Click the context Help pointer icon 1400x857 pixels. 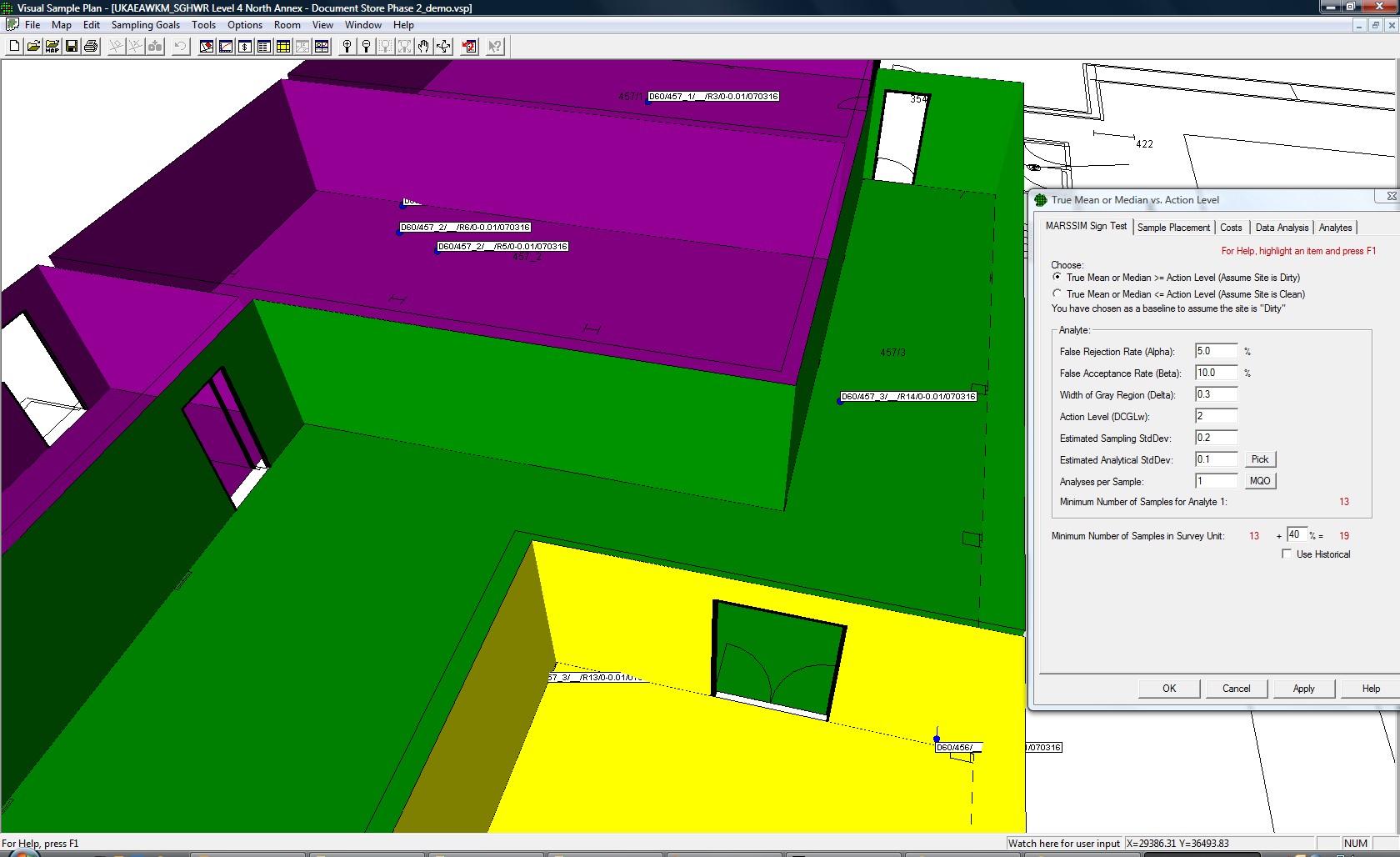(x=495, y=47)
